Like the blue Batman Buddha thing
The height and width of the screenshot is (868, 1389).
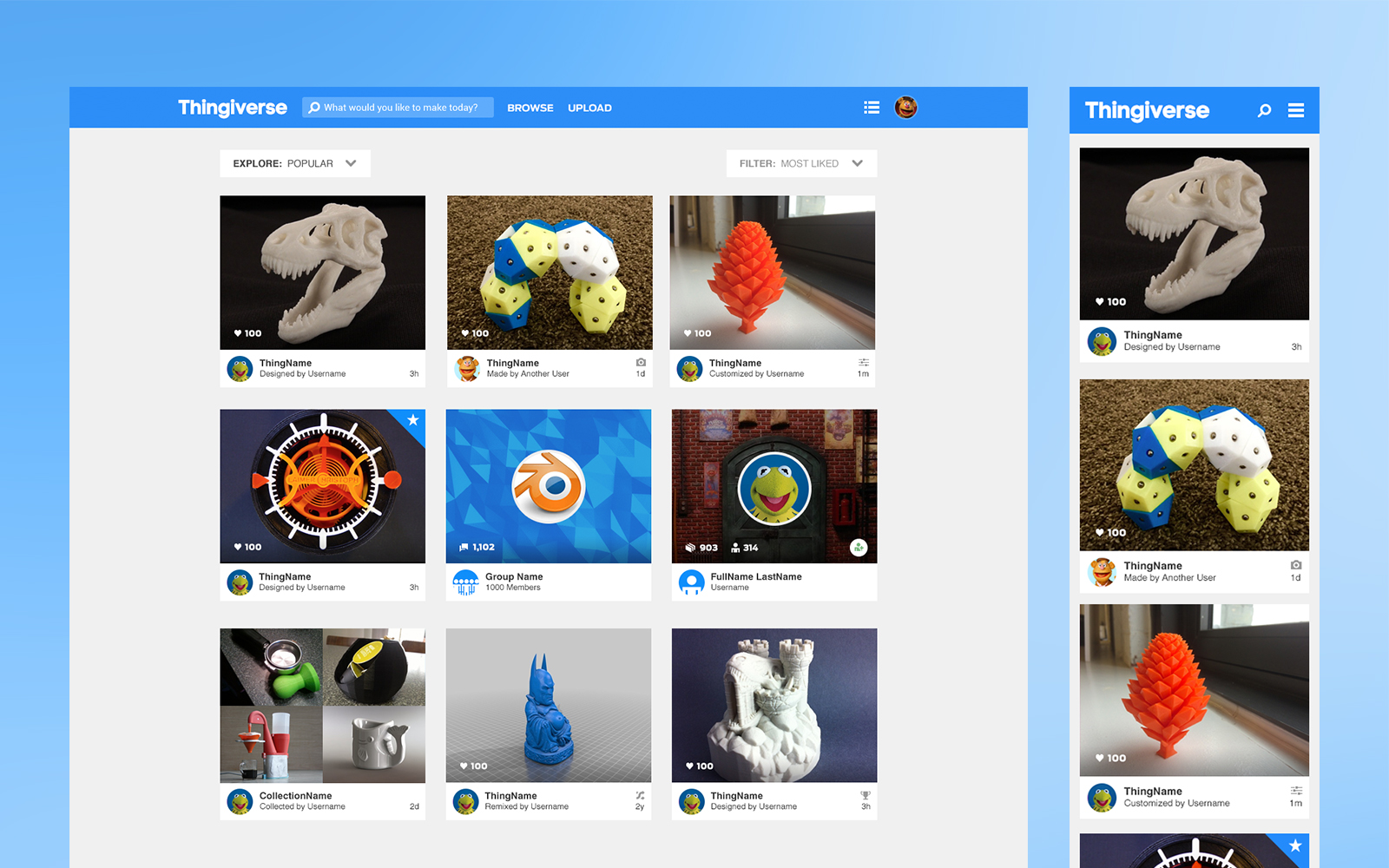coord(464,766)
